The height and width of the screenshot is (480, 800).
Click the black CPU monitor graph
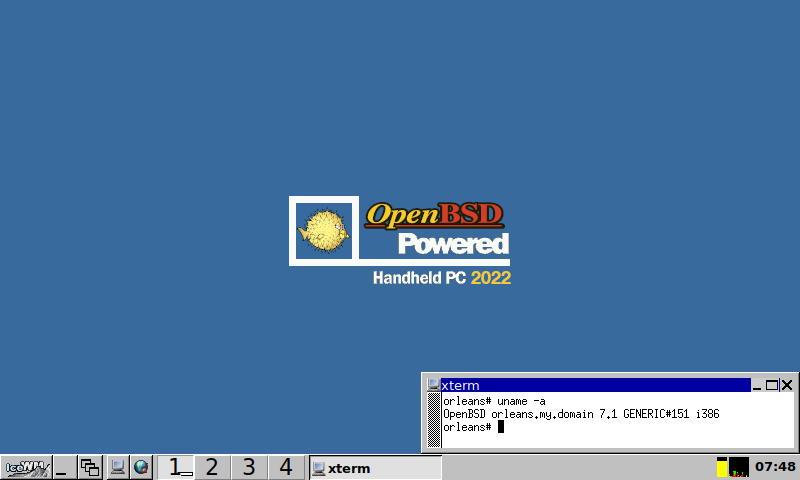(x=739, y=467)
